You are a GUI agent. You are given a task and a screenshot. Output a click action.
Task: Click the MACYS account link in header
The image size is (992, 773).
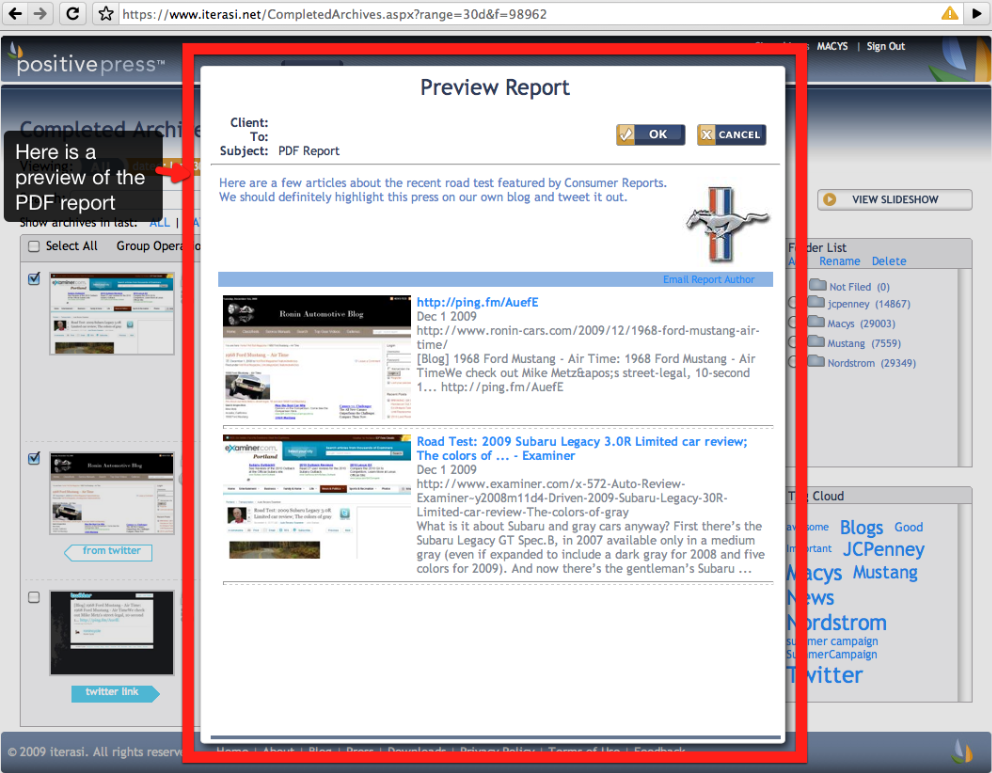[831, 46]
